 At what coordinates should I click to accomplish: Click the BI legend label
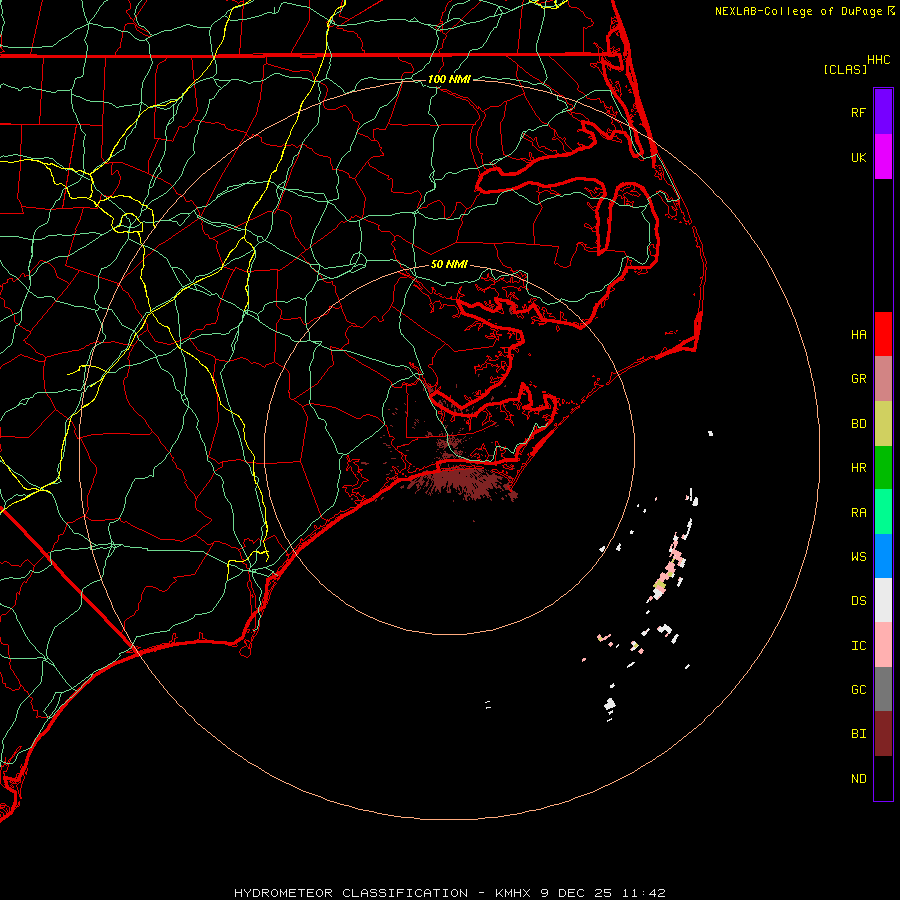[x=859, y=734]
